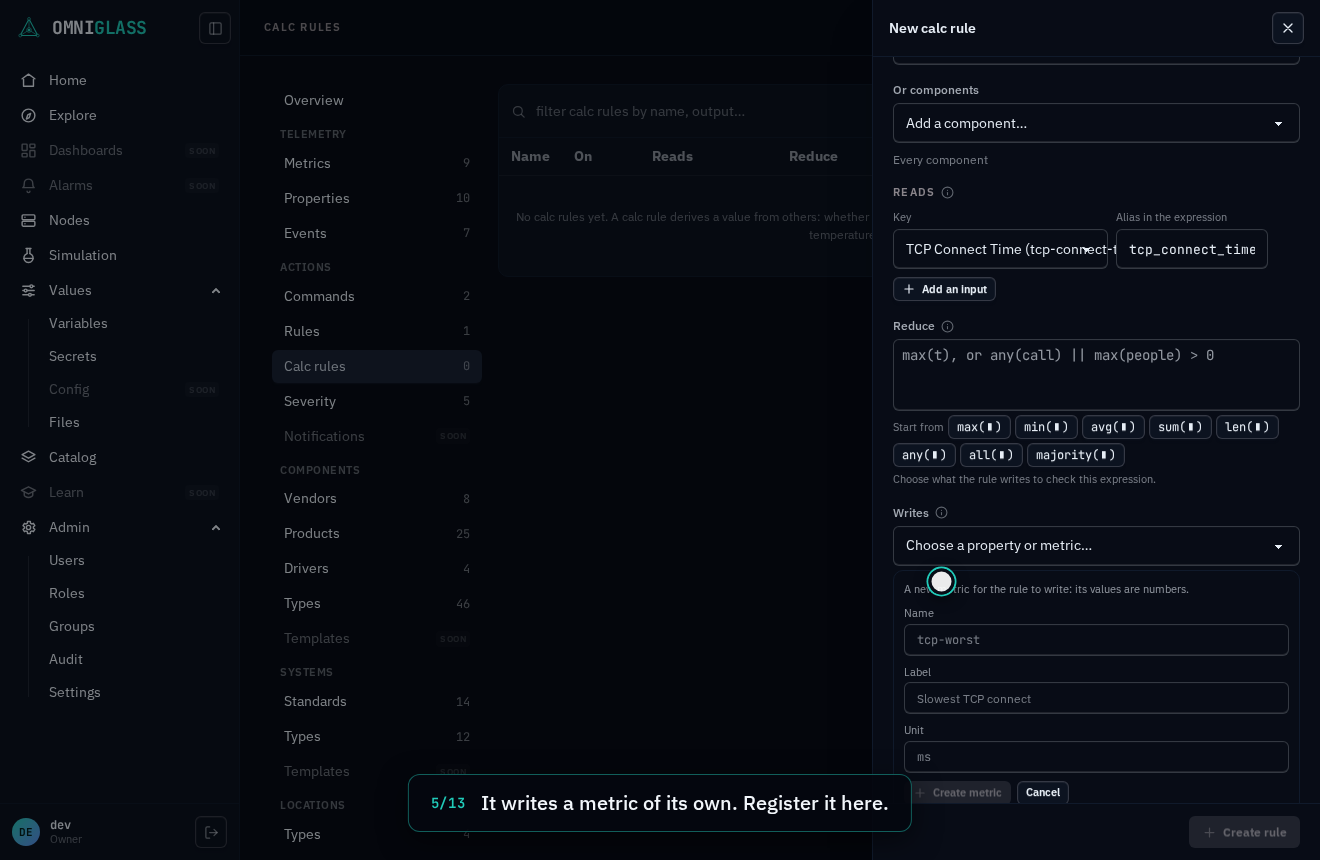
Task: Open the Overview menu item
Action: pos(377,100)
